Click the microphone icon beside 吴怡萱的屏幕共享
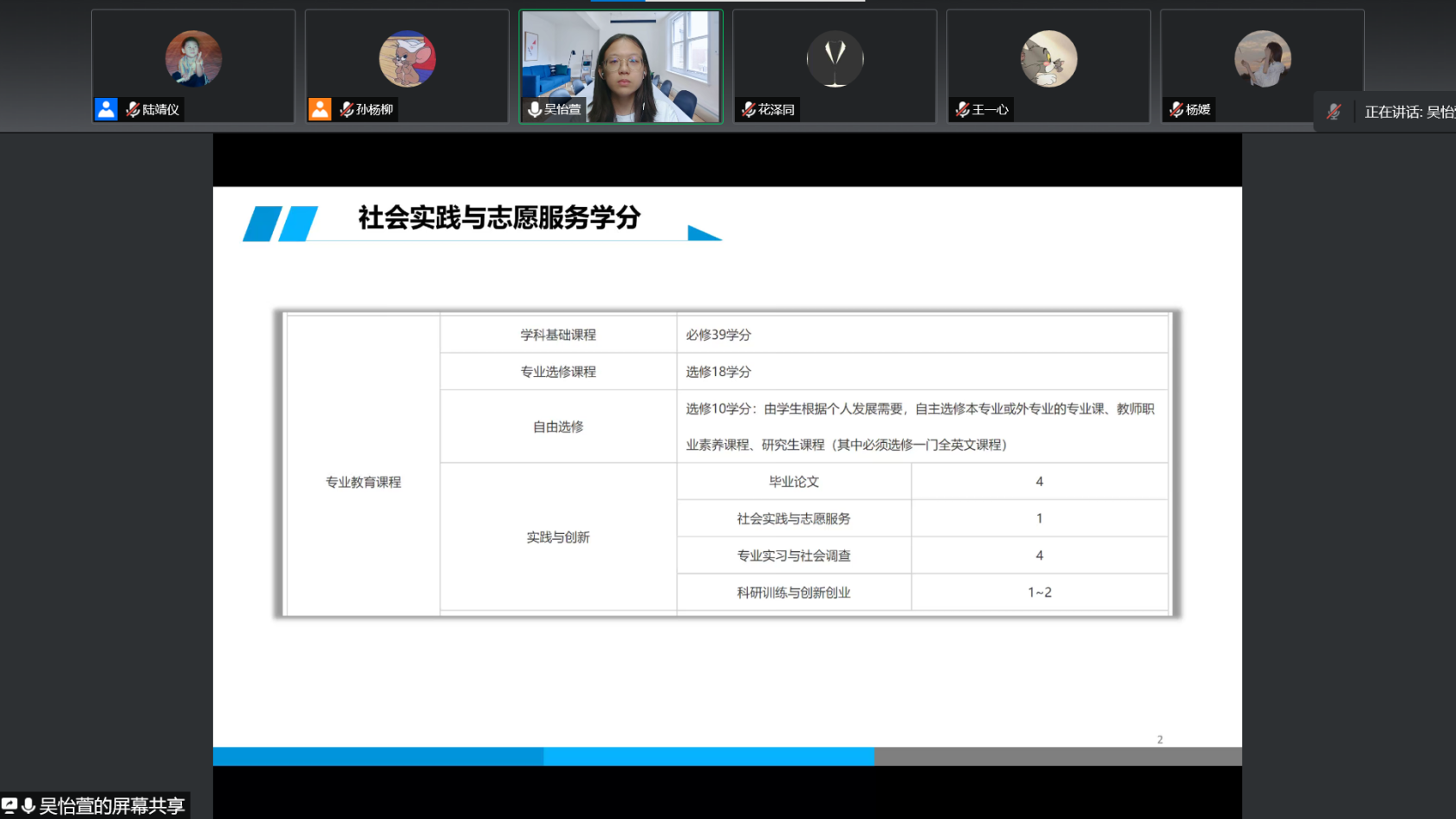Viewport: 1456px width, 819px height. click(x=29, y=805)
